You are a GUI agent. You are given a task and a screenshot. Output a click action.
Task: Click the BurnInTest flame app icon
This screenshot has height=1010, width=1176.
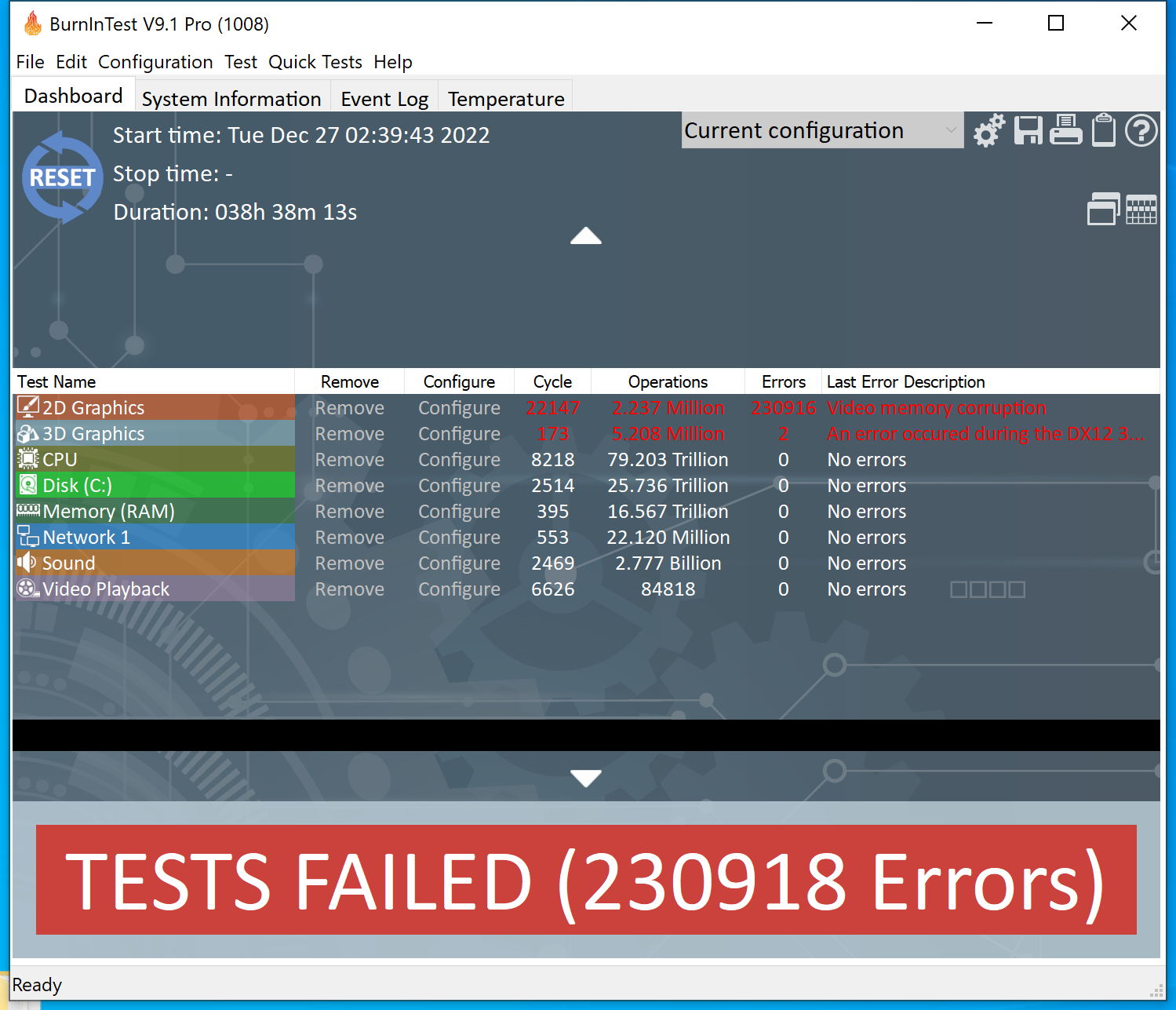(33, 24)
